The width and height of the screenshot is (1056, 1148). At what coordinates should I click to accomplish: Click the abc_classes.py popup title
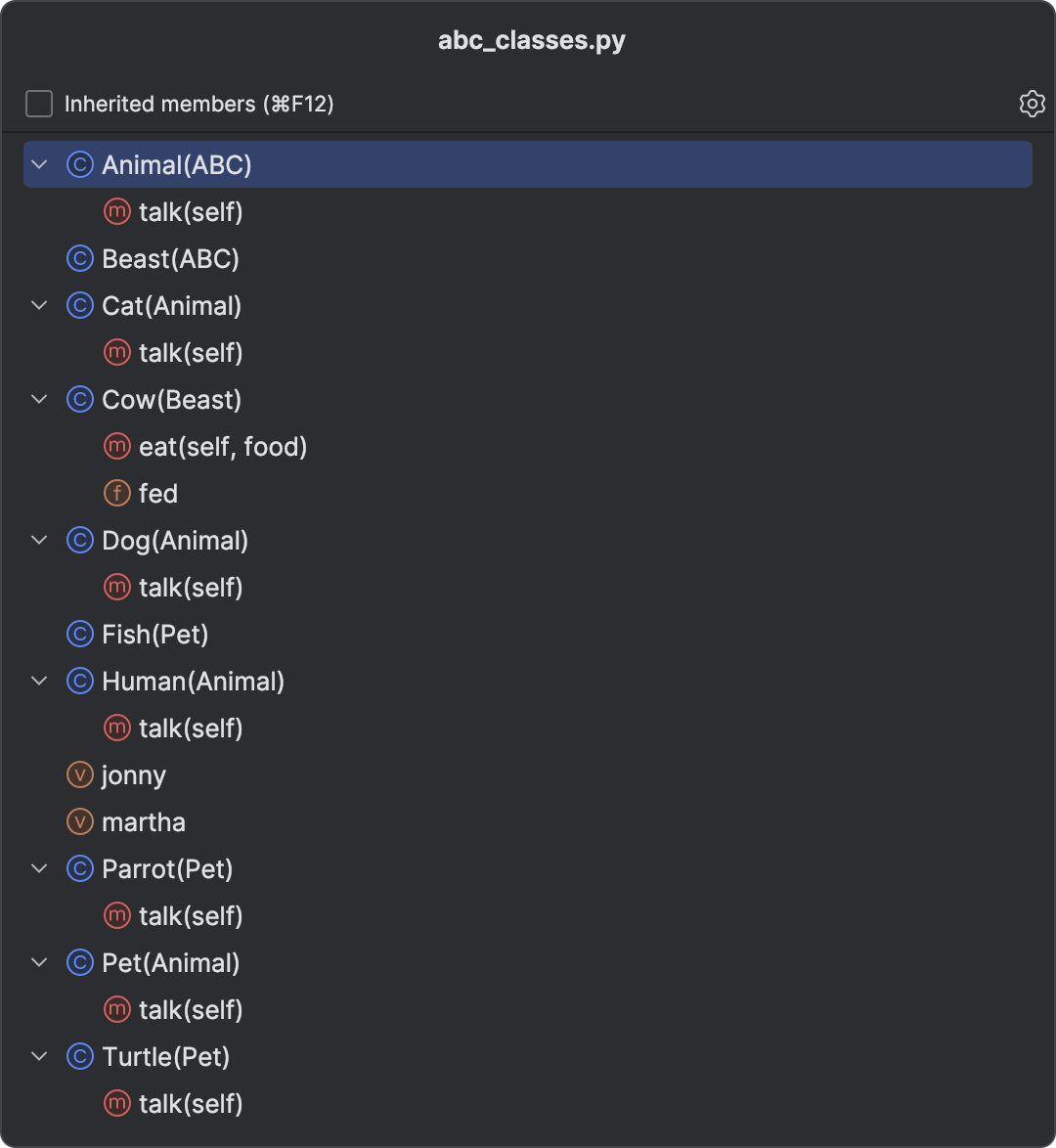[532, 40]
